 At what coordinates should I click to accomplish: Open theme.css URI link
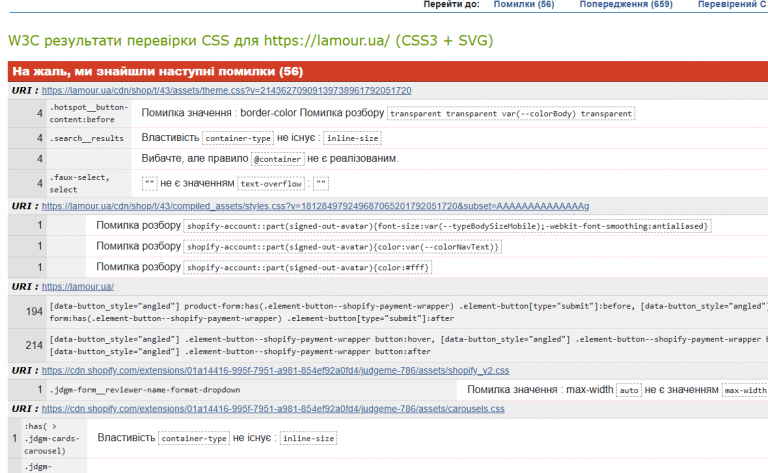click(226, 91)
